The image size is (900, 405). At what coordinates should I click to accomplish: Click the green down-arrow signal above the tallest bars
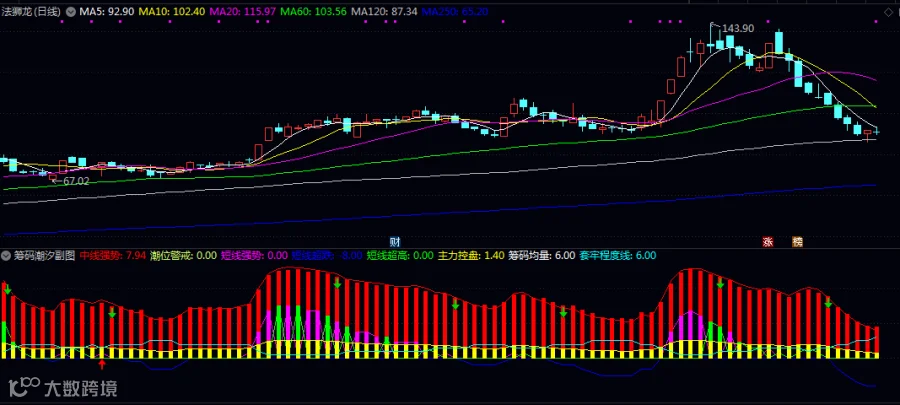[338, 283]
